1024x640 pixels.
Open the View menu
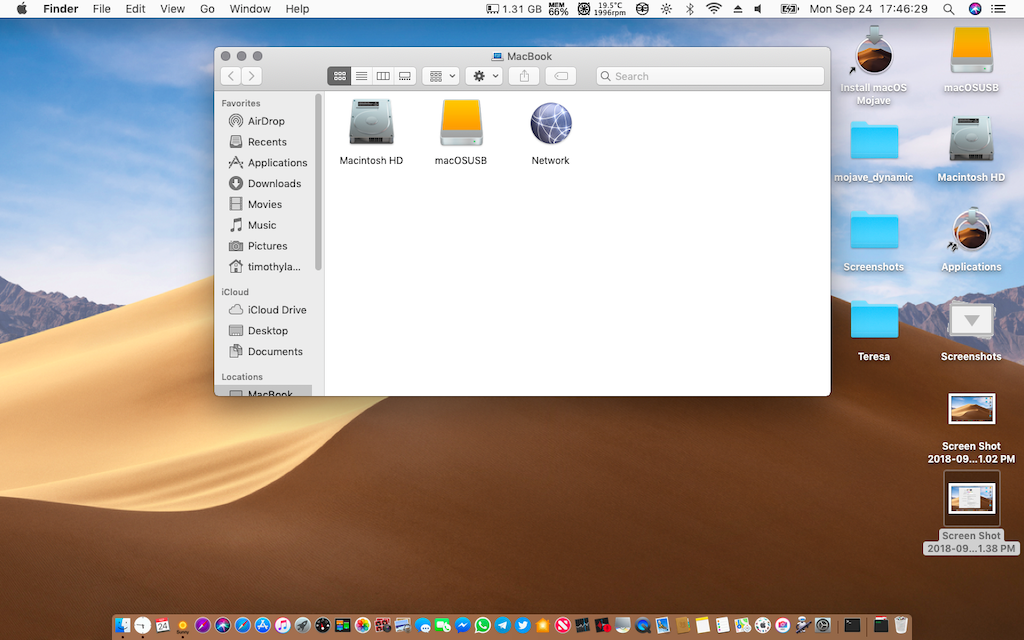pos(172,8)
